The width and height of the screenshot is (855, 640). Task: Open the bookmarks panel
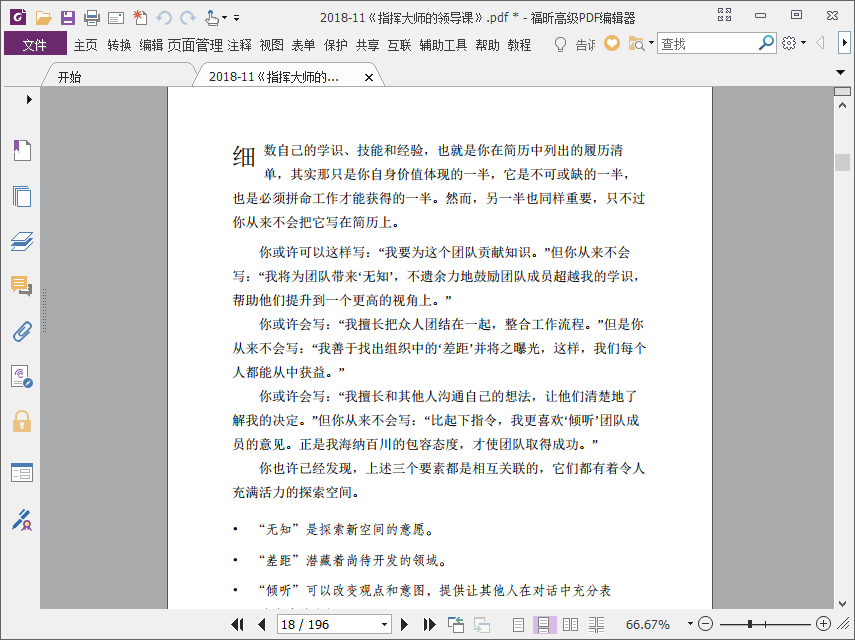22,150
